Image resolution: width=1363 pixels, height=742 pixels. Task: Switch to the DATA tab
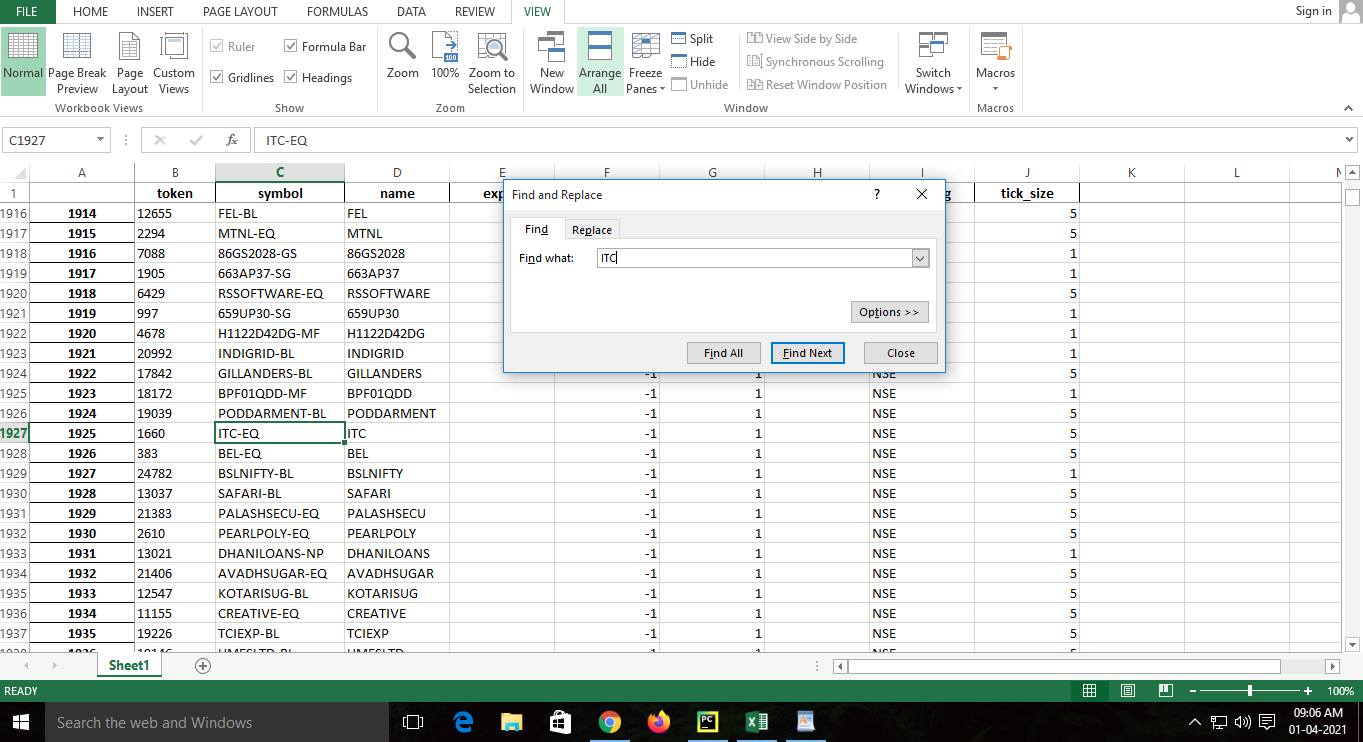(411, 12)
